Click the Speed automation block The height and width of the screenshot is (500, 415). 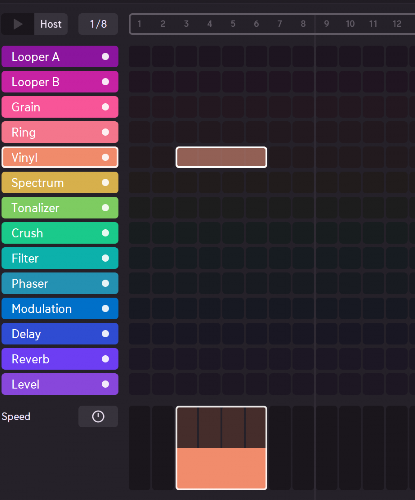click(x=221, y=448)
